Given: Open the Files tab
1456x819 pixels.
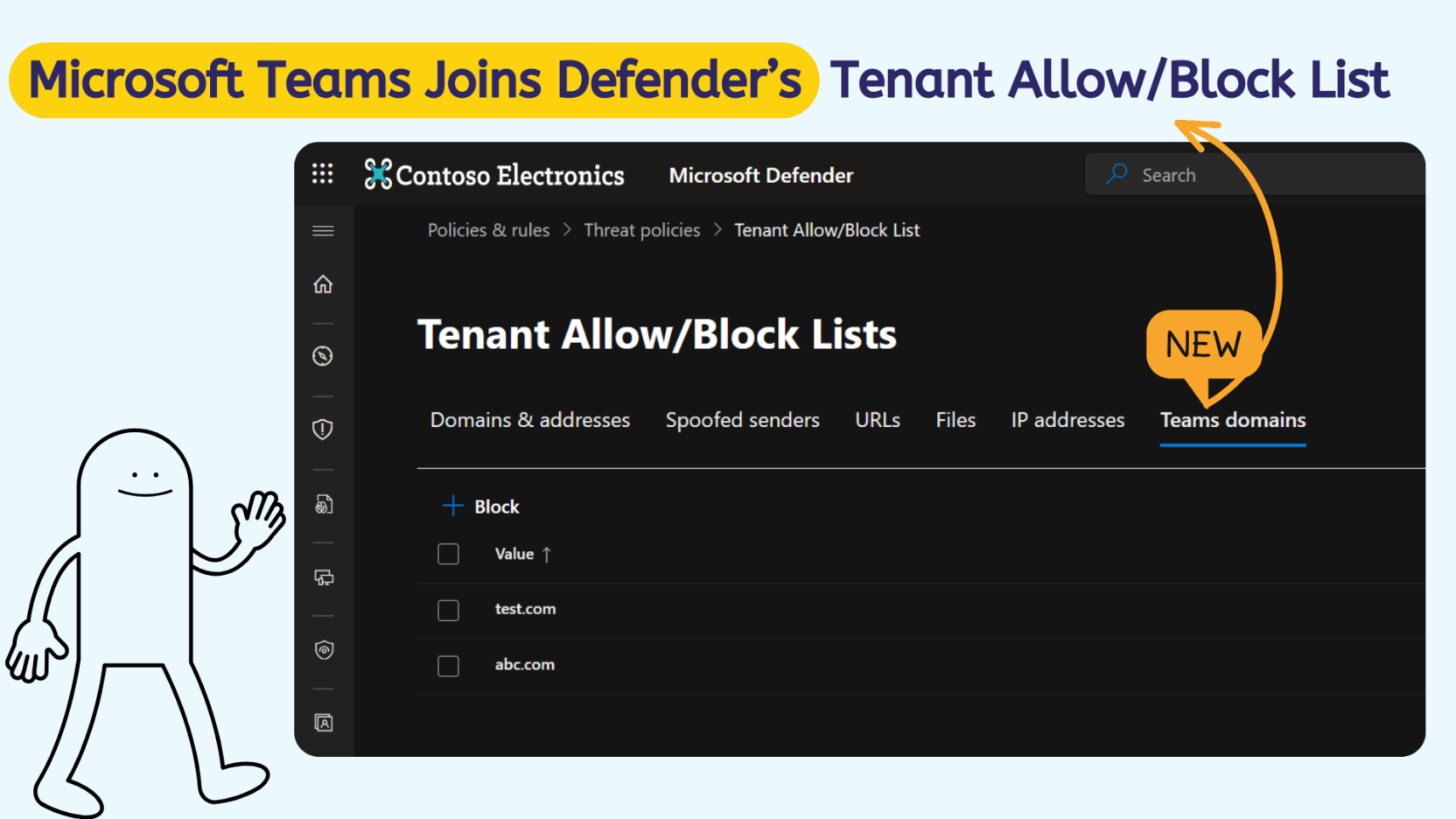Looking at the screenshot, I should coord(955,420).
